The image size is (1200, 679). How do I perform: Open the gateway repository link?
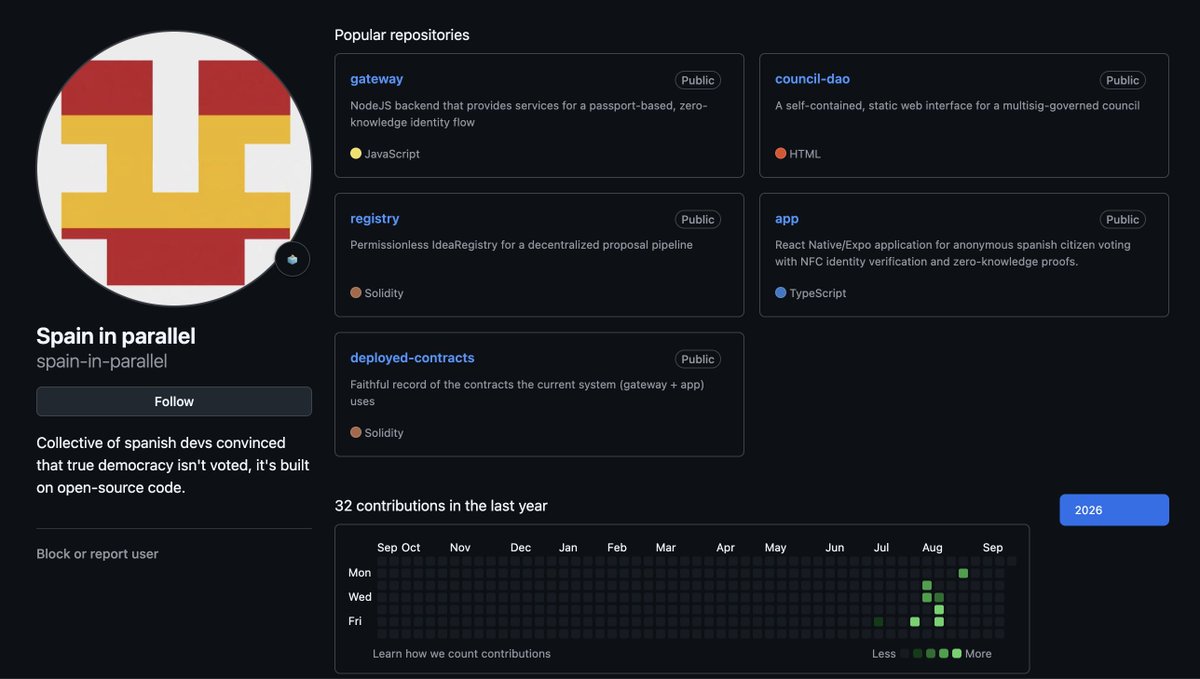pyautogui.click(x=376, y=79)
